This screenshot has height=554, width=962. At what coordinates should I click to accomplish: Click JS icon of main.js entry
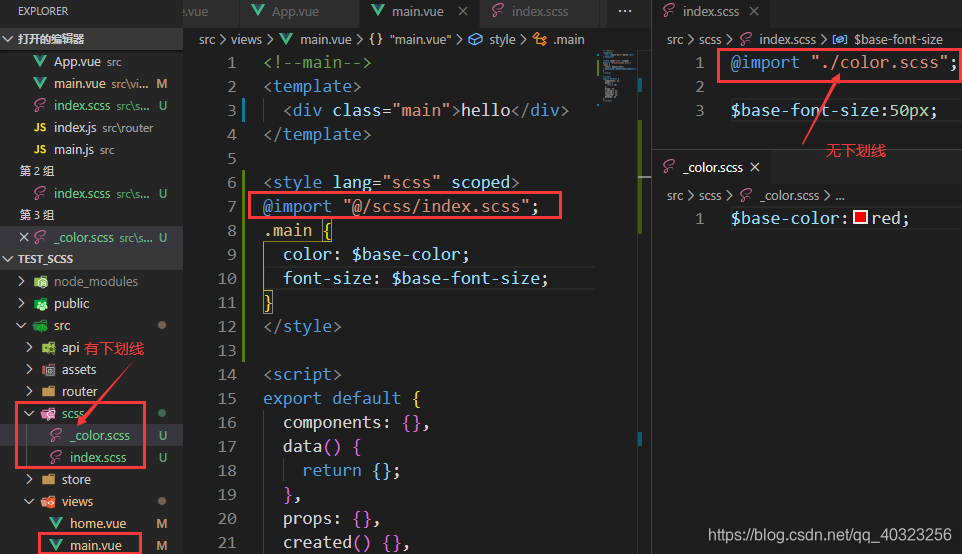40,150
